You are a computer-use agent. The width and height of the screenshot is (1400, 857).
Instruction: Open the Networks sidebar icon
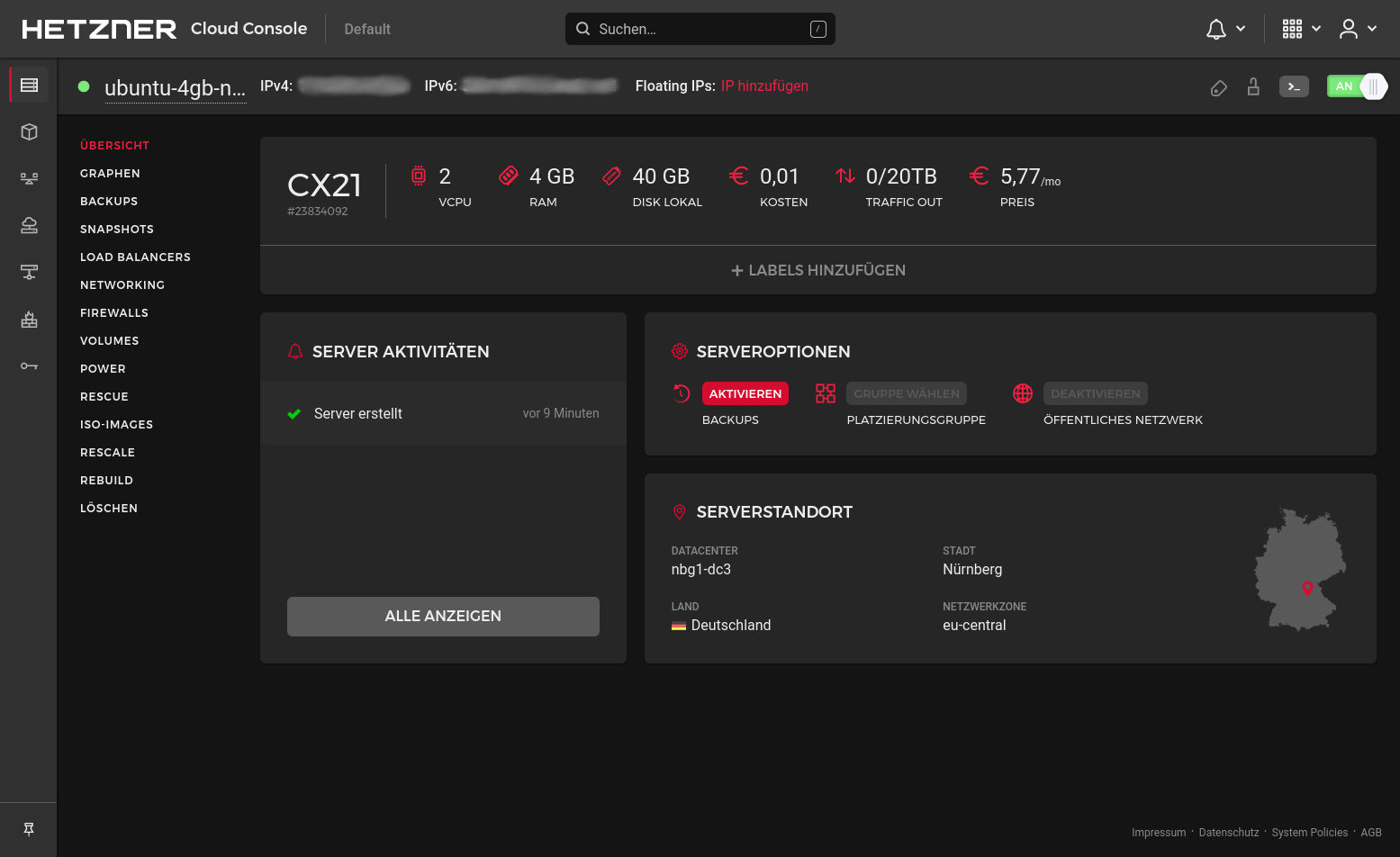(x=29, y=272)
